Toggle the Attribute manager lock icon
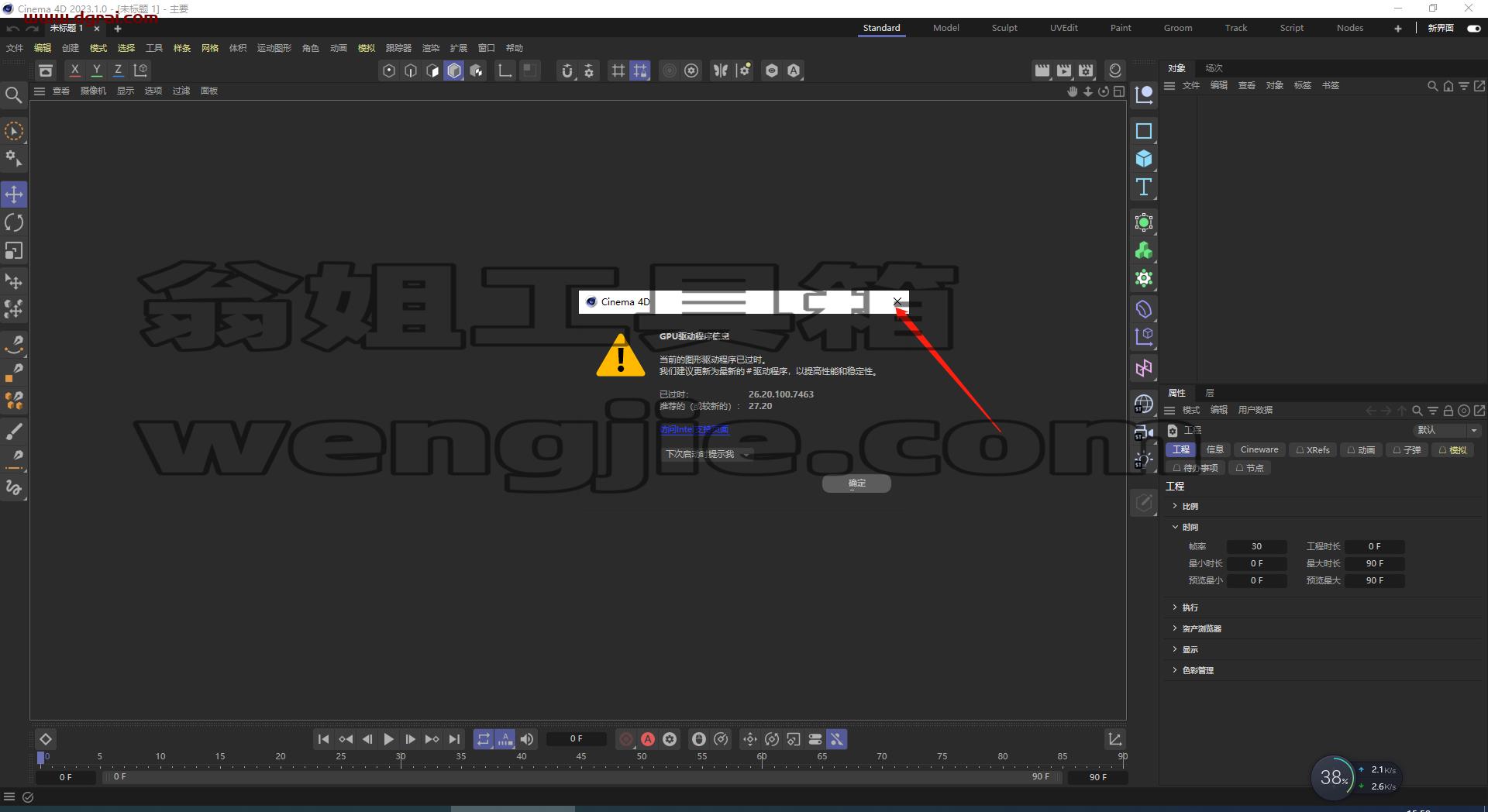The width and height of the screenshot is (1488, 812). tap(1448, 411)
